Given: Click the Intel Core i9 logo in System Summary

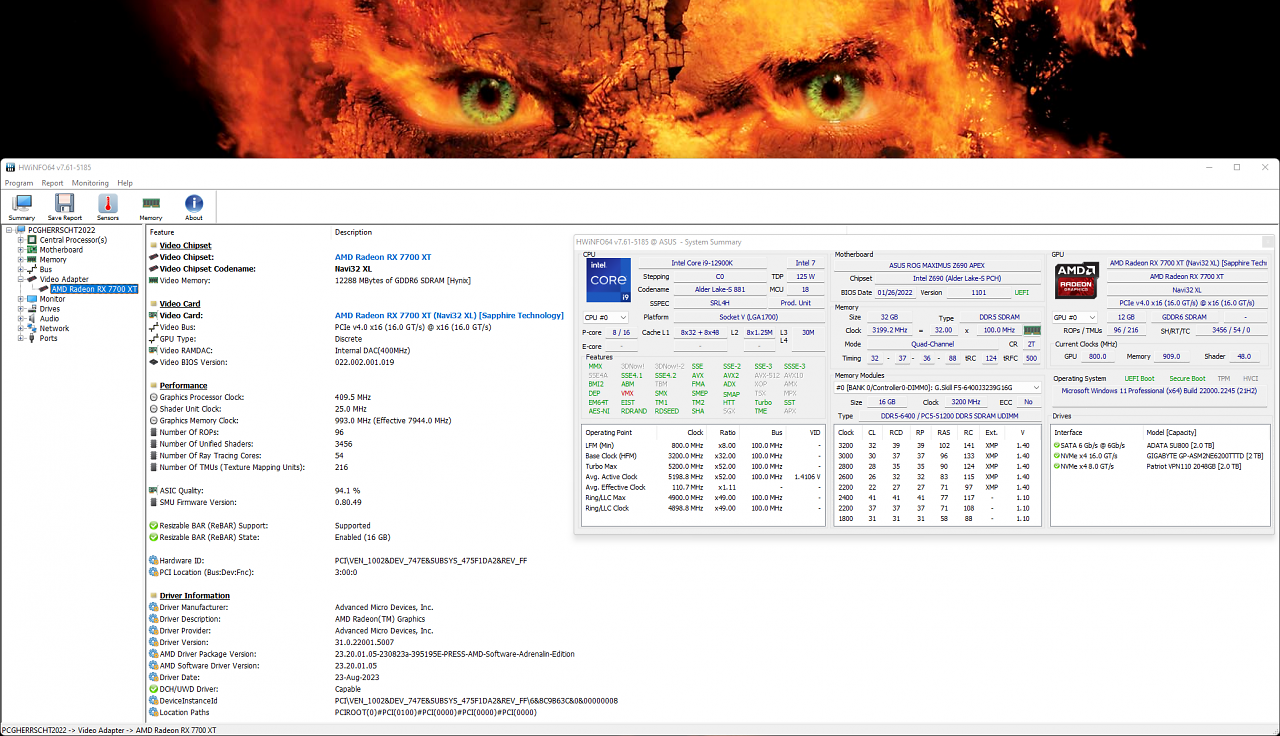Looking at the screenshot, I should 608,280.
